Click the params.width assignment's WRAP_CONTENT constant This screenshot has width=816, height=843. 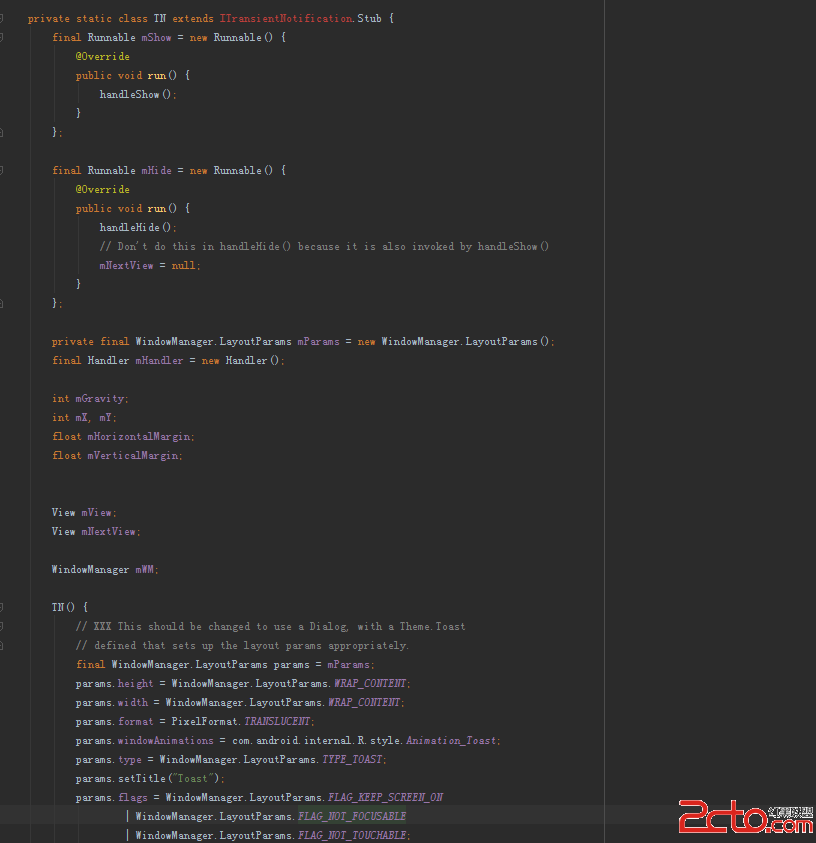coord(364,702)
